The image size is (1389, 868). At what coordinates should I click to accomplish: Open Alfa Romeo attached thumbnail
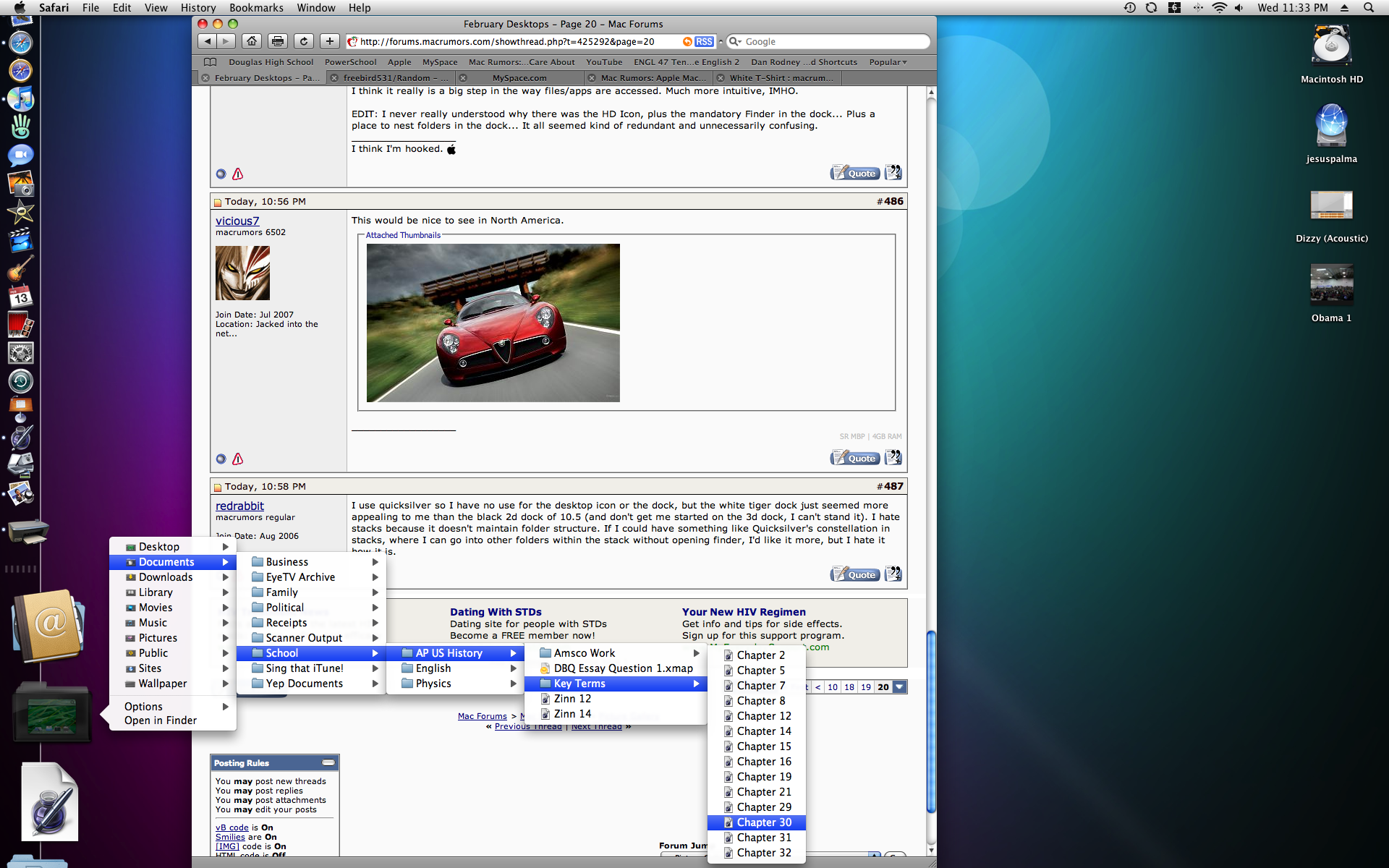pos(493,323)
